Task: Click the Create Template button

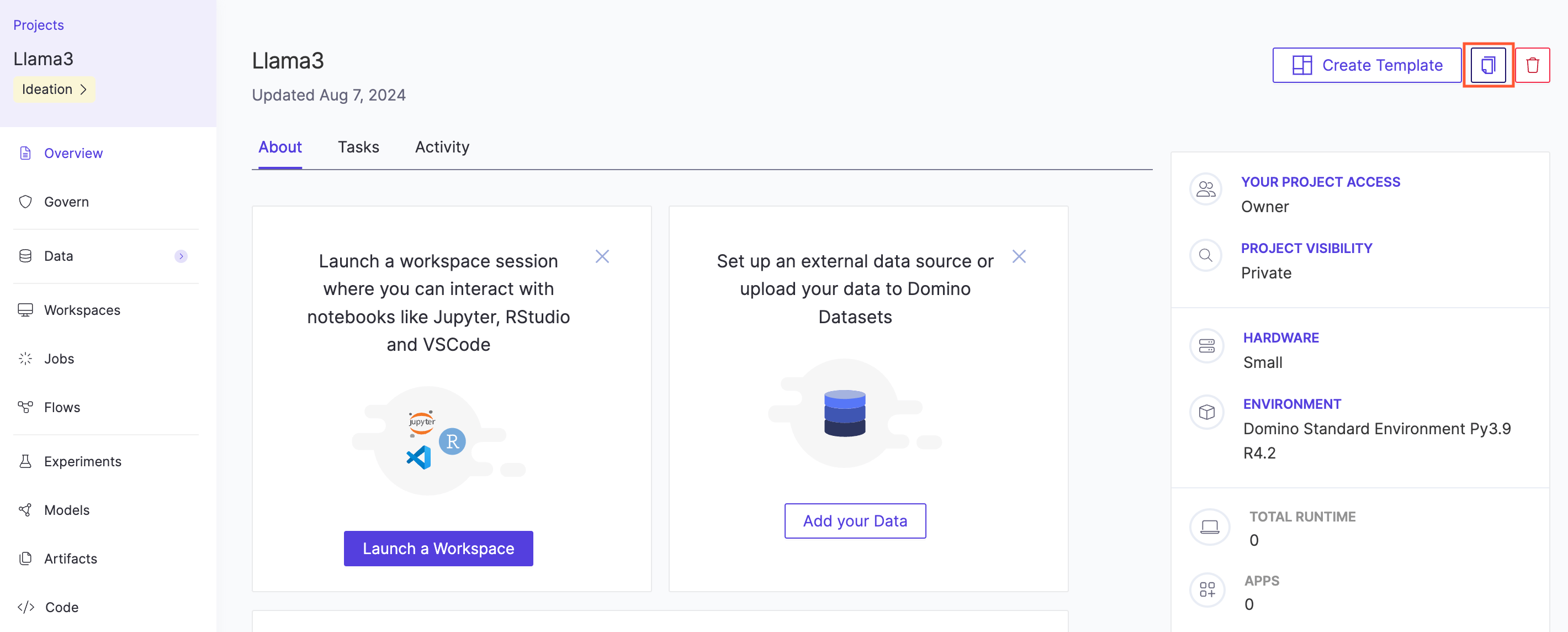Action: (1366, 65)
